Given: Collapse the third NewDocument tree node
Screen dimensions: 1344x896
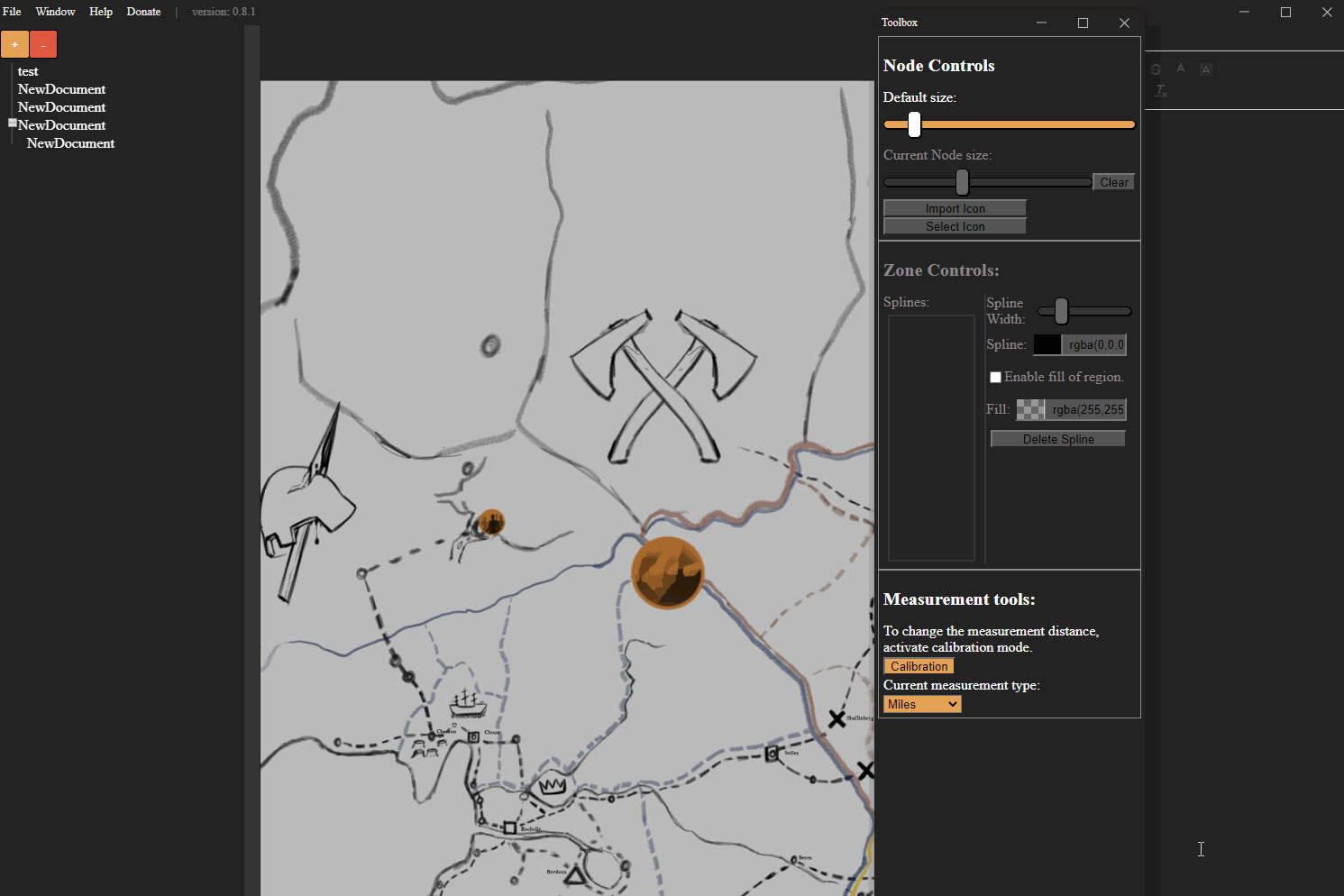Looking at the screenshot, I should pos(13,123).
